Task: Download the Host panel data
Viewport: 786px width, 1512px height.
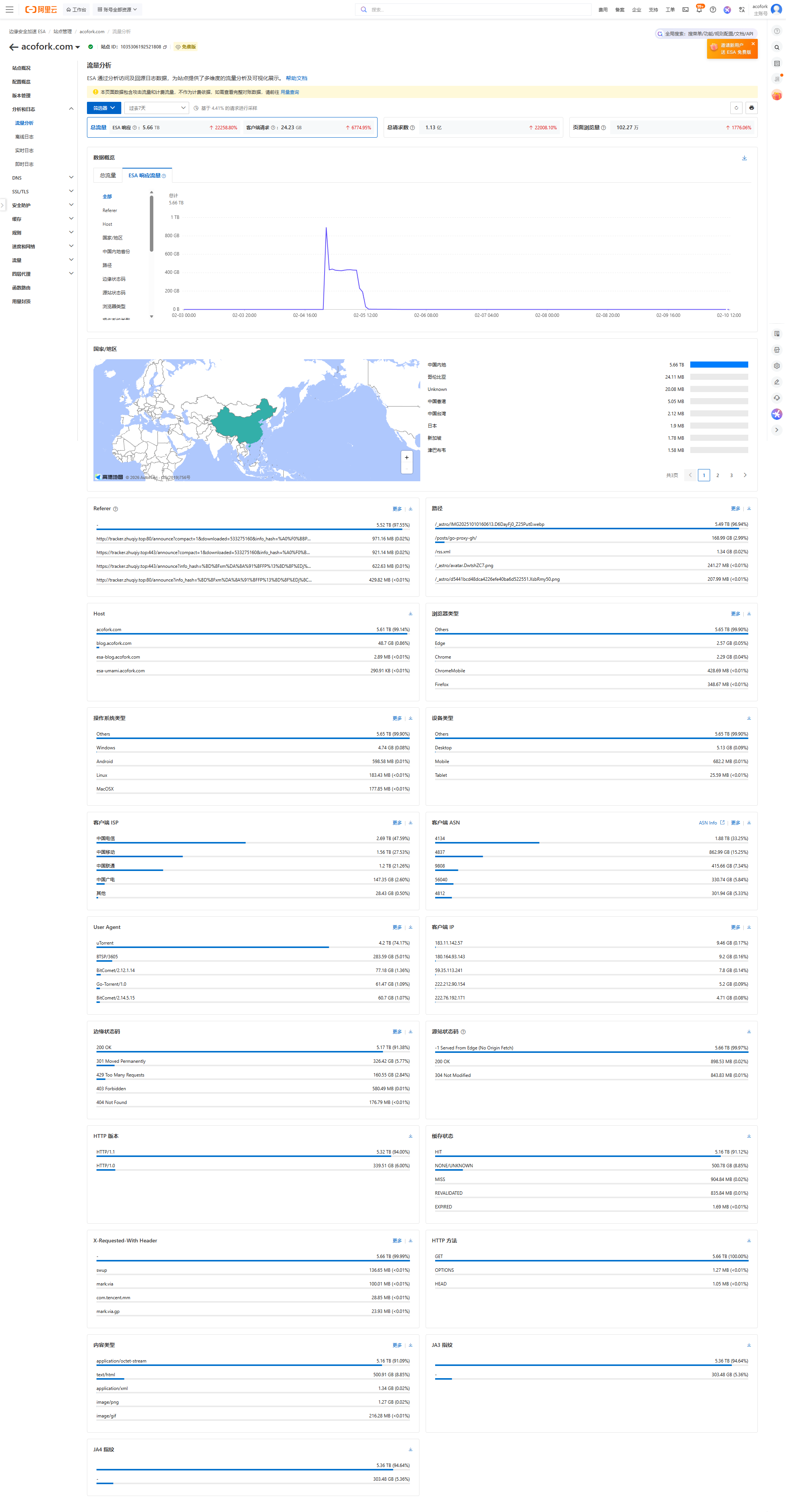Action: click(410, 614)
